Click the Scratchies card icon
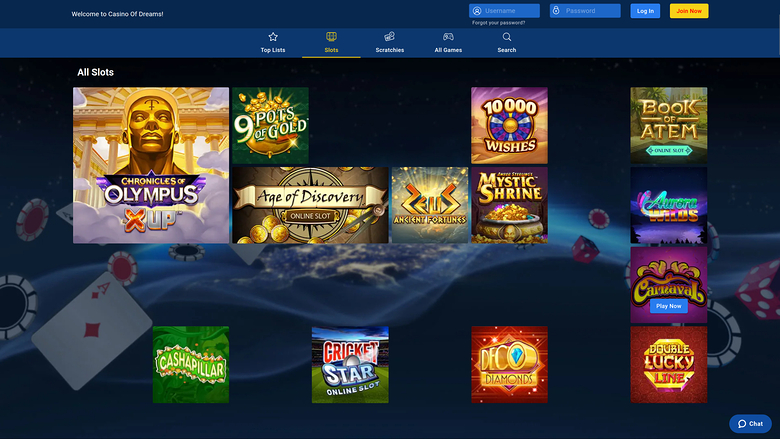Viewport: 780px width, 439px height. coord(390,36)
